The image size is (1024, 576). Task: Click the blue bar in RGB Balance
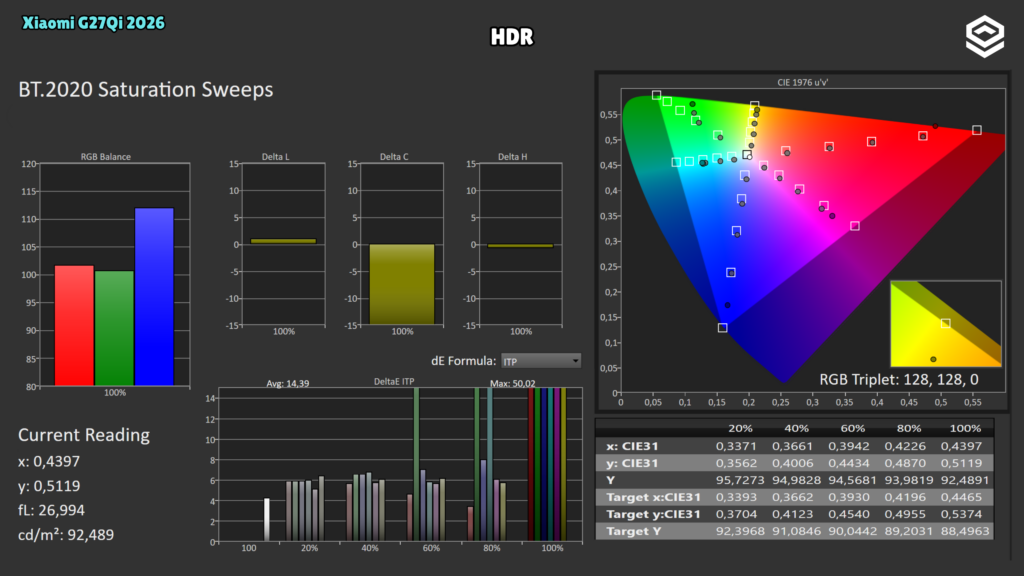pos(154,297)
